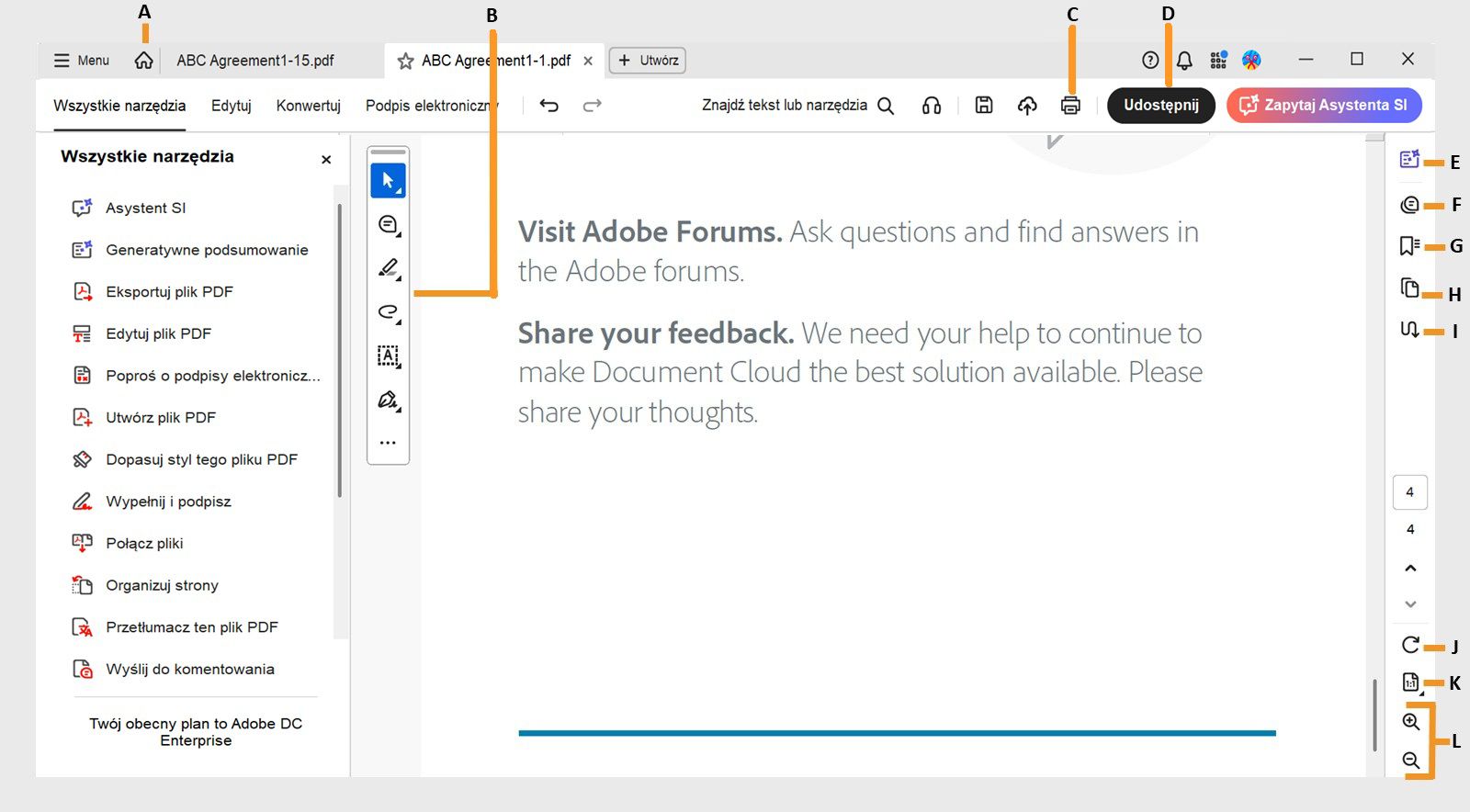Zoom in on the document
The height and width of the screenshot is (812, 1470).
[1411, 722]
